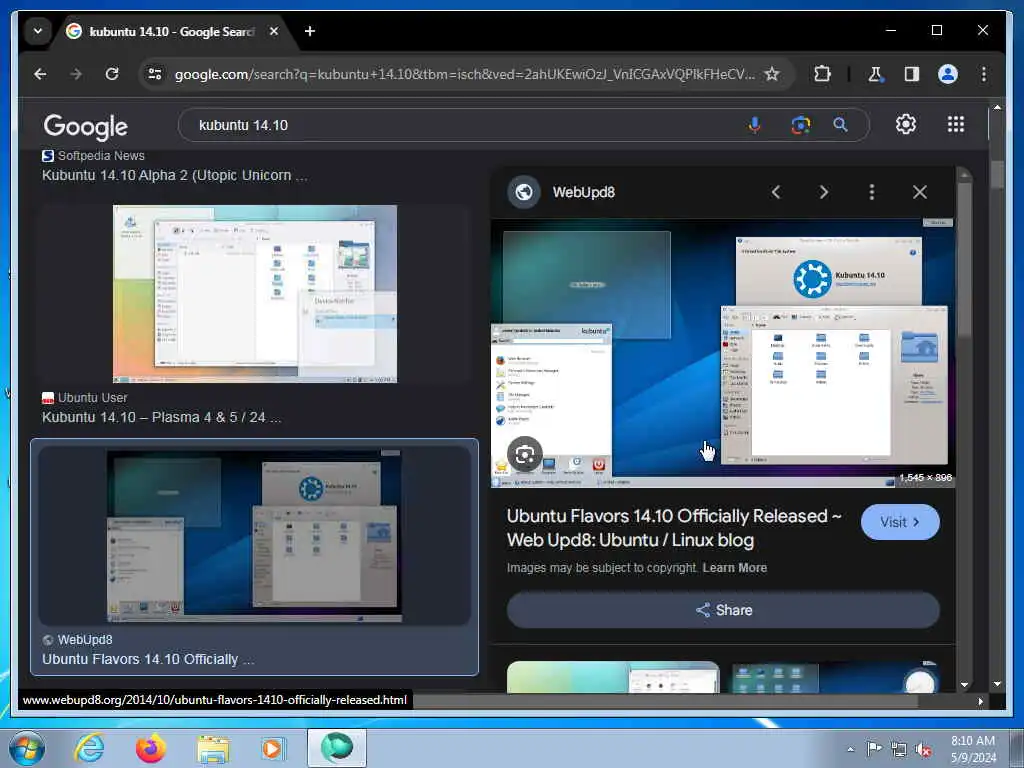Search by image with Google Lens icon
The image size is (1024, 768).
tap(801, 125)
